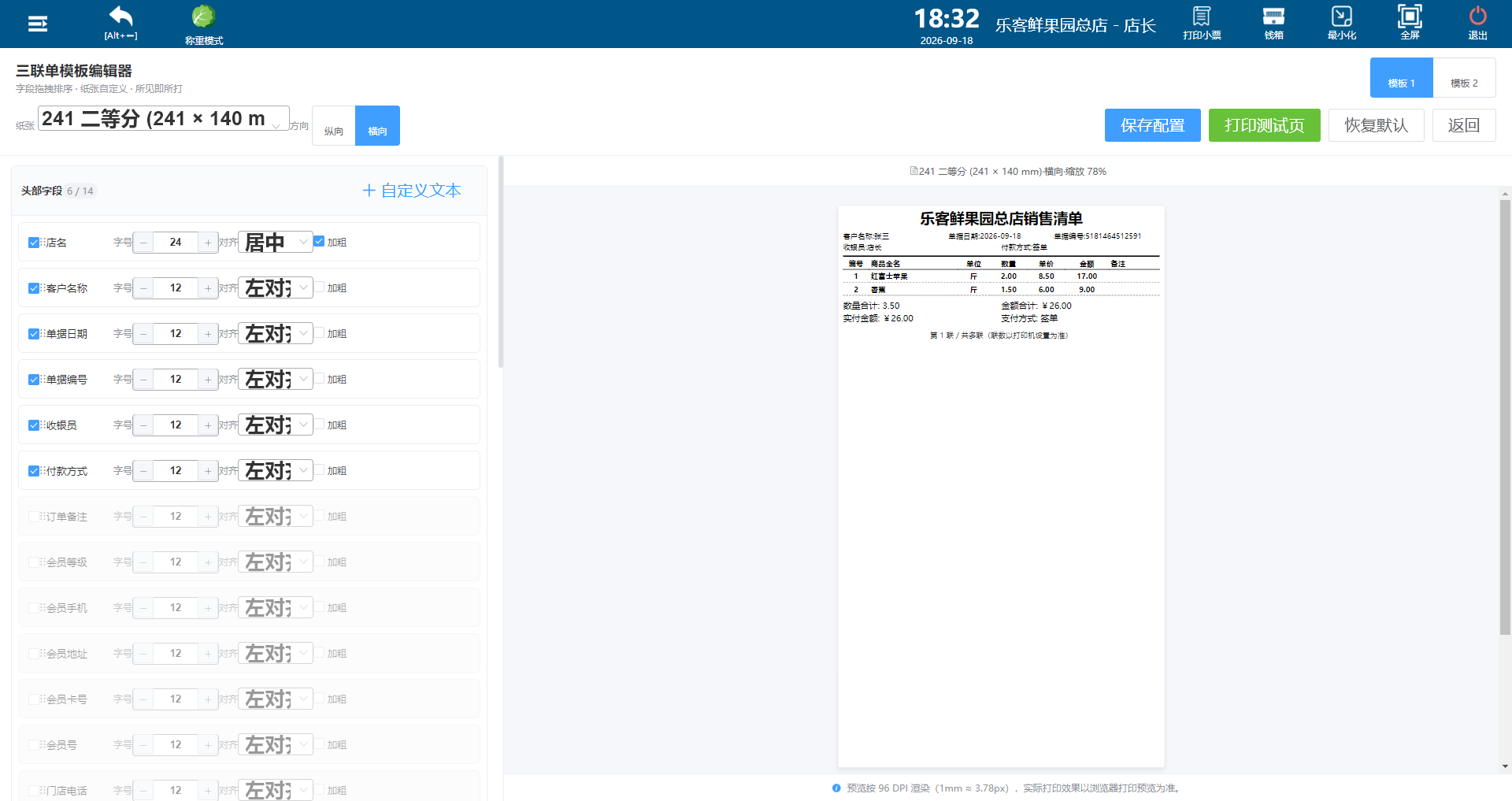Click the preview scroll-down arrow
1512x801 pixels.
1505,766
